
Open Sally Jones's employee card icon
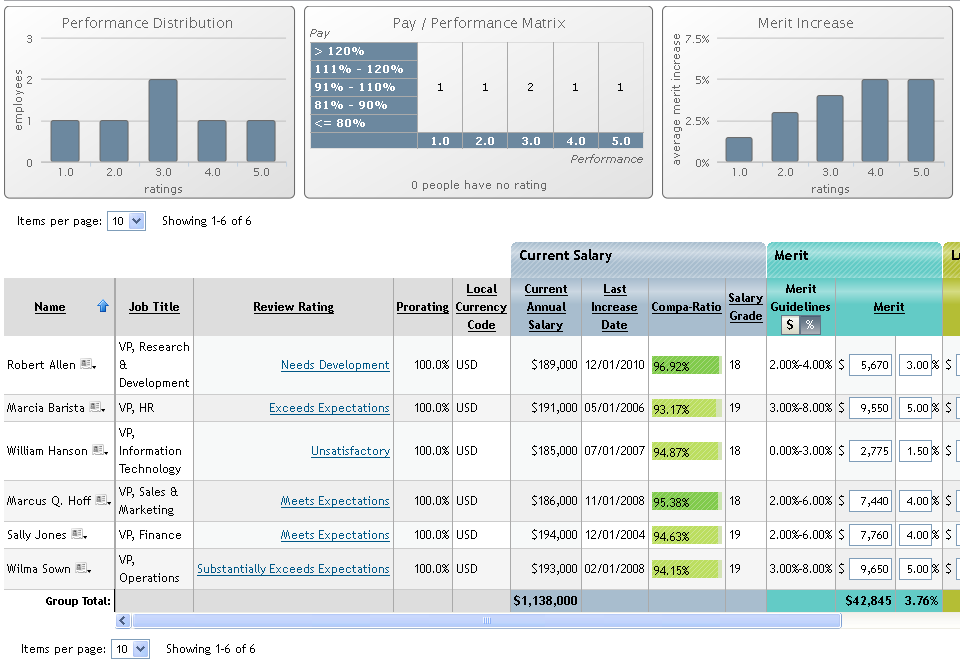coord(77,535)
